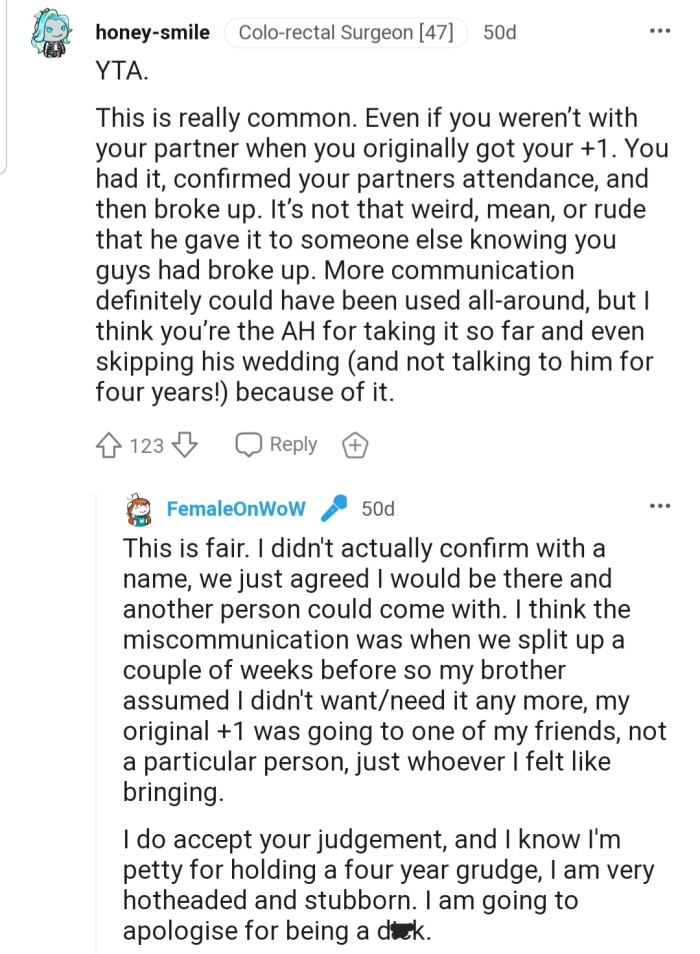
Task: Visit FemaleOnWoW's profile via username
Action: coord(236,509)
